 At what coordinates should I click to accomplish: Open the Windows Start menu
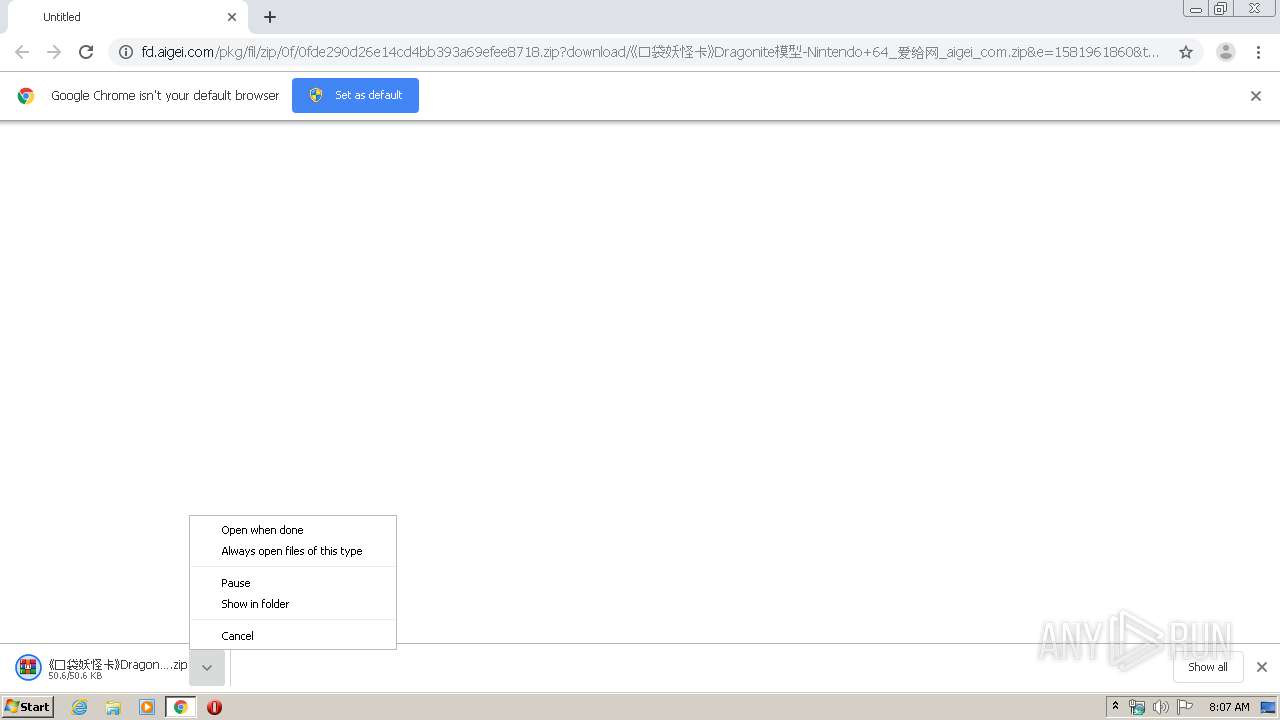tap(28, 706)
